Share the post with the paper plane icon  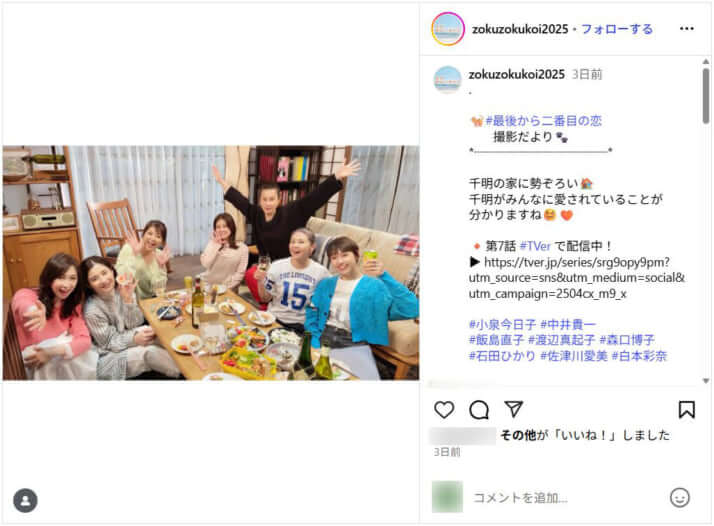coord(514,409)
